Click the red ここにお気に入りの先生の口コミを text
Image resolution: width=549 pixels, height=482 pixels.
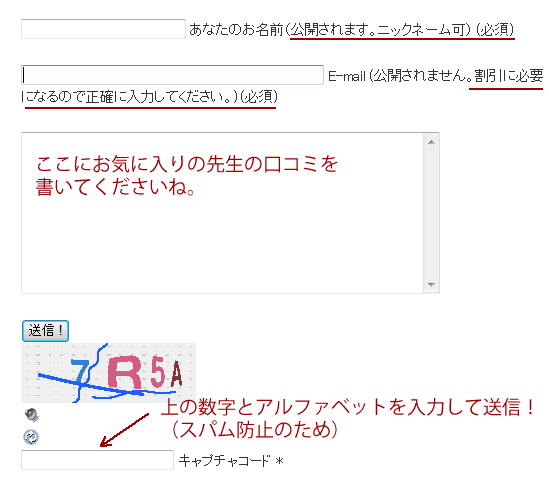[x=187, y=164]
